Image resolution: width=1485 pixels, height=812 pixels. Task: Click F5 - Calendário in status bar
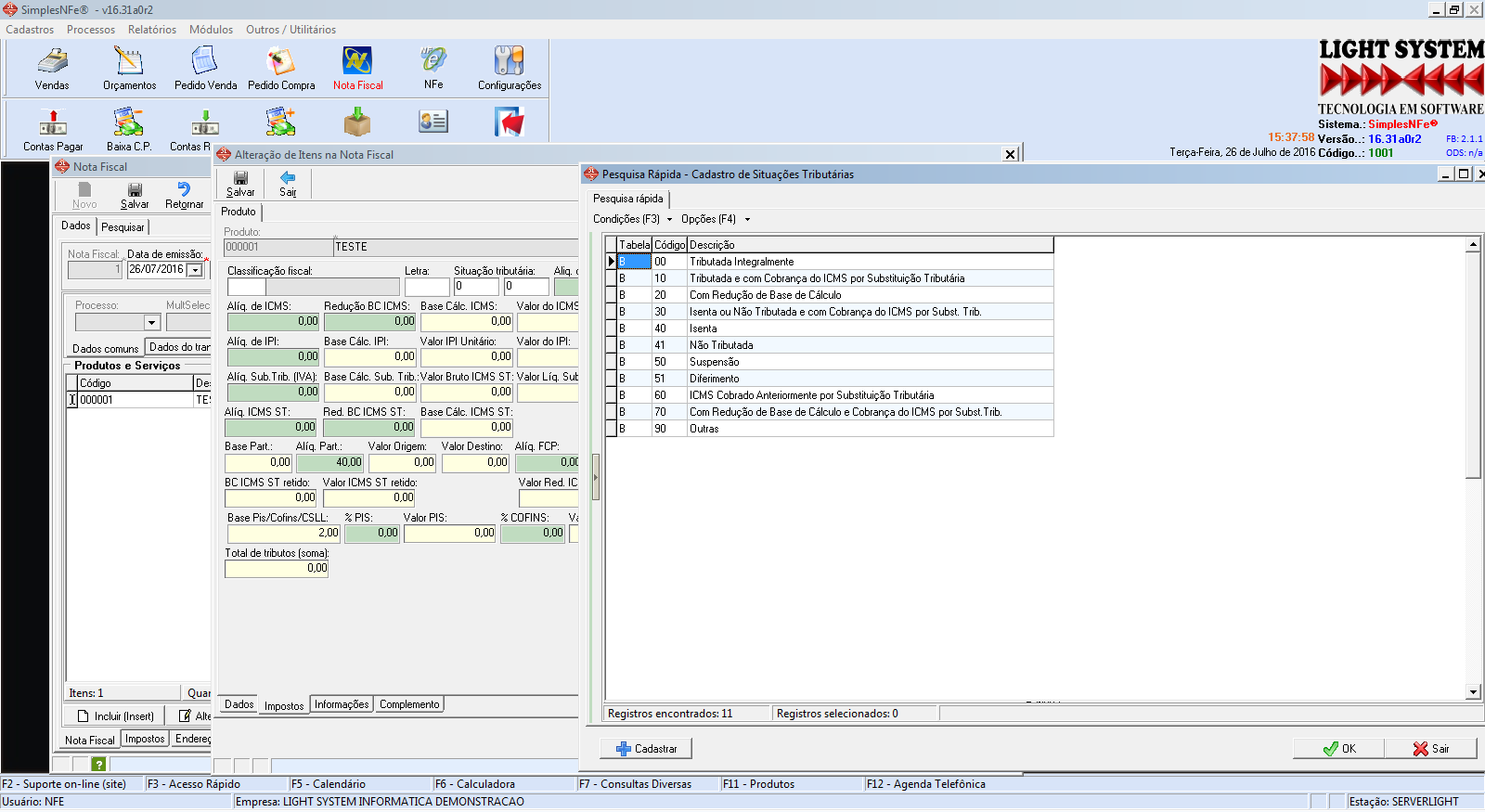329,784
